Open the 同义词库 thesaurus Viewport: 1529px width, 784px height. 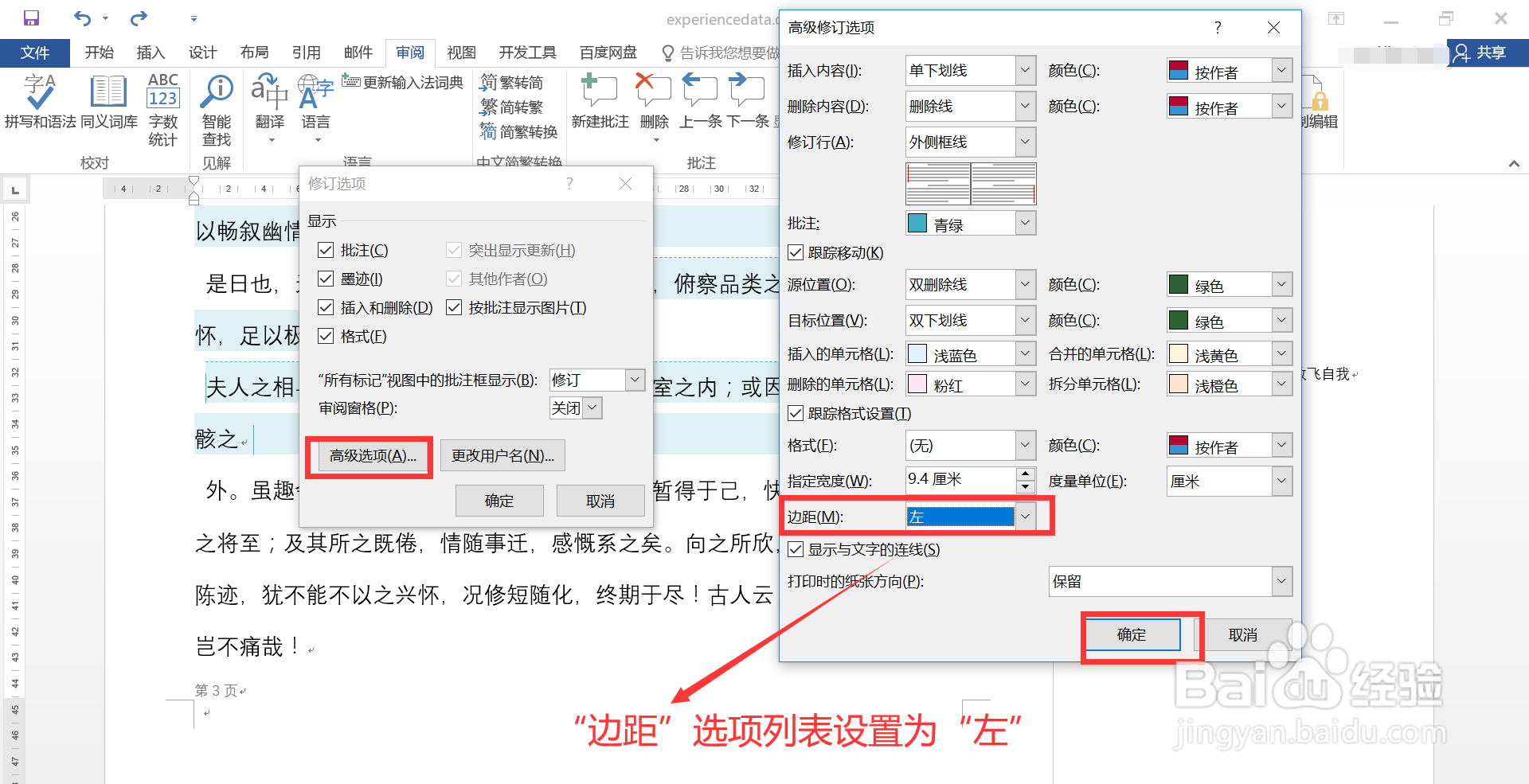pyautogui.click(x=109, y=101)
